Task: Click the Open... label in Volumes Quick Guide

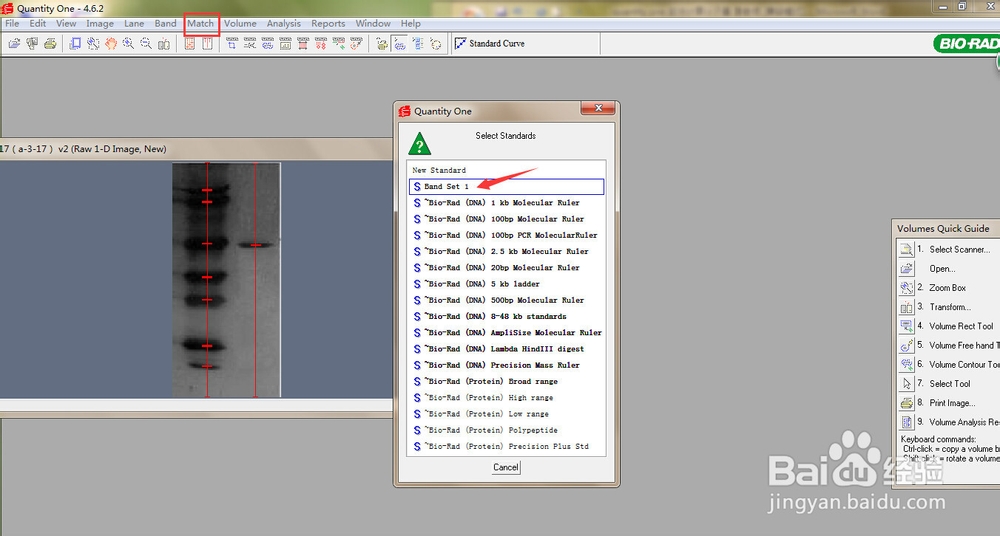Action: (x=942, y=269)
